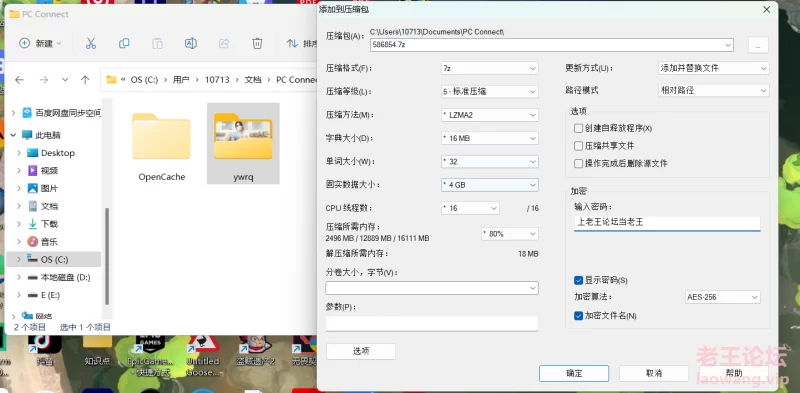Image resolution: width=800 pixels, height=393 pixels.
Task: Click the password input field
Action: tap(667, 223)
